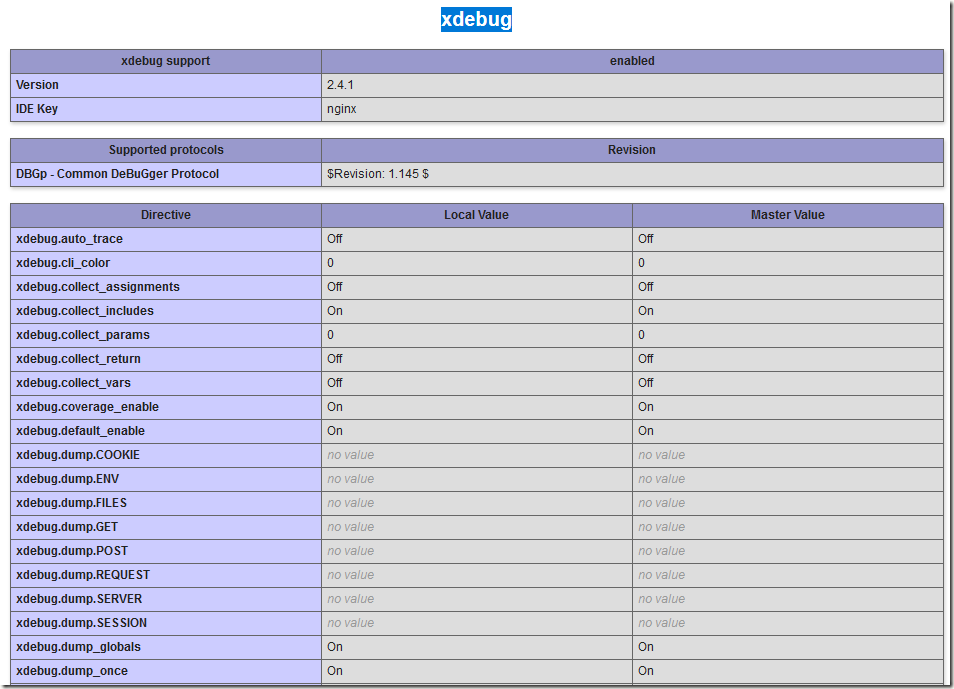Select the 'enabled' header cell
This screenshot has width=954, height=689.
click(632, 61)
